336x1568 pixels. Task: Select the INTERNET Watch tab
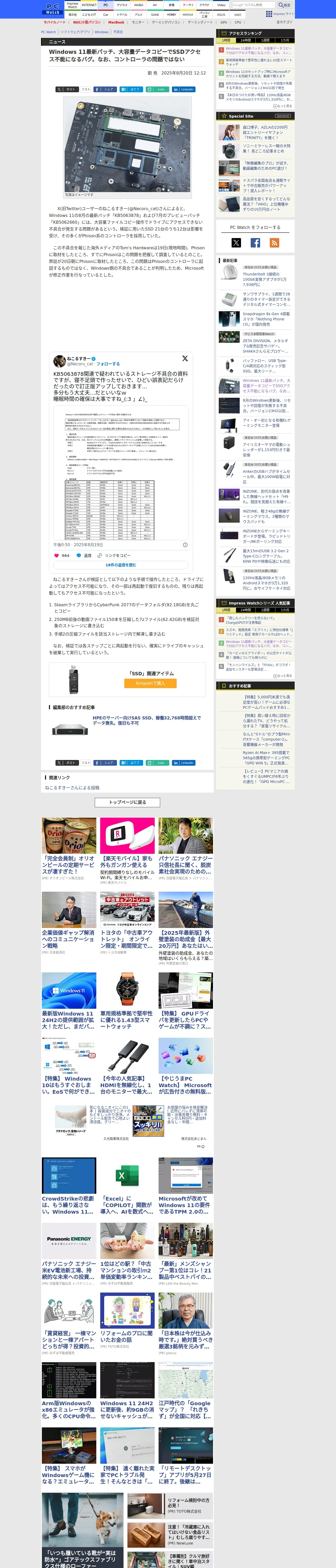tap(89, 5)
